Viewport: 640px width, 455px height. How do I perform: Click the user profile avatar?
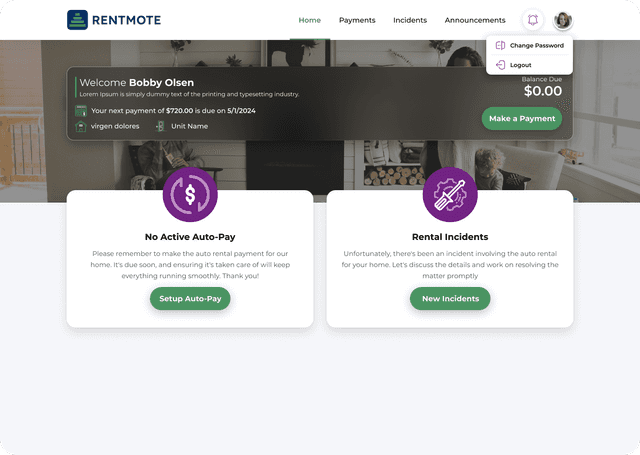click(563, 20)
